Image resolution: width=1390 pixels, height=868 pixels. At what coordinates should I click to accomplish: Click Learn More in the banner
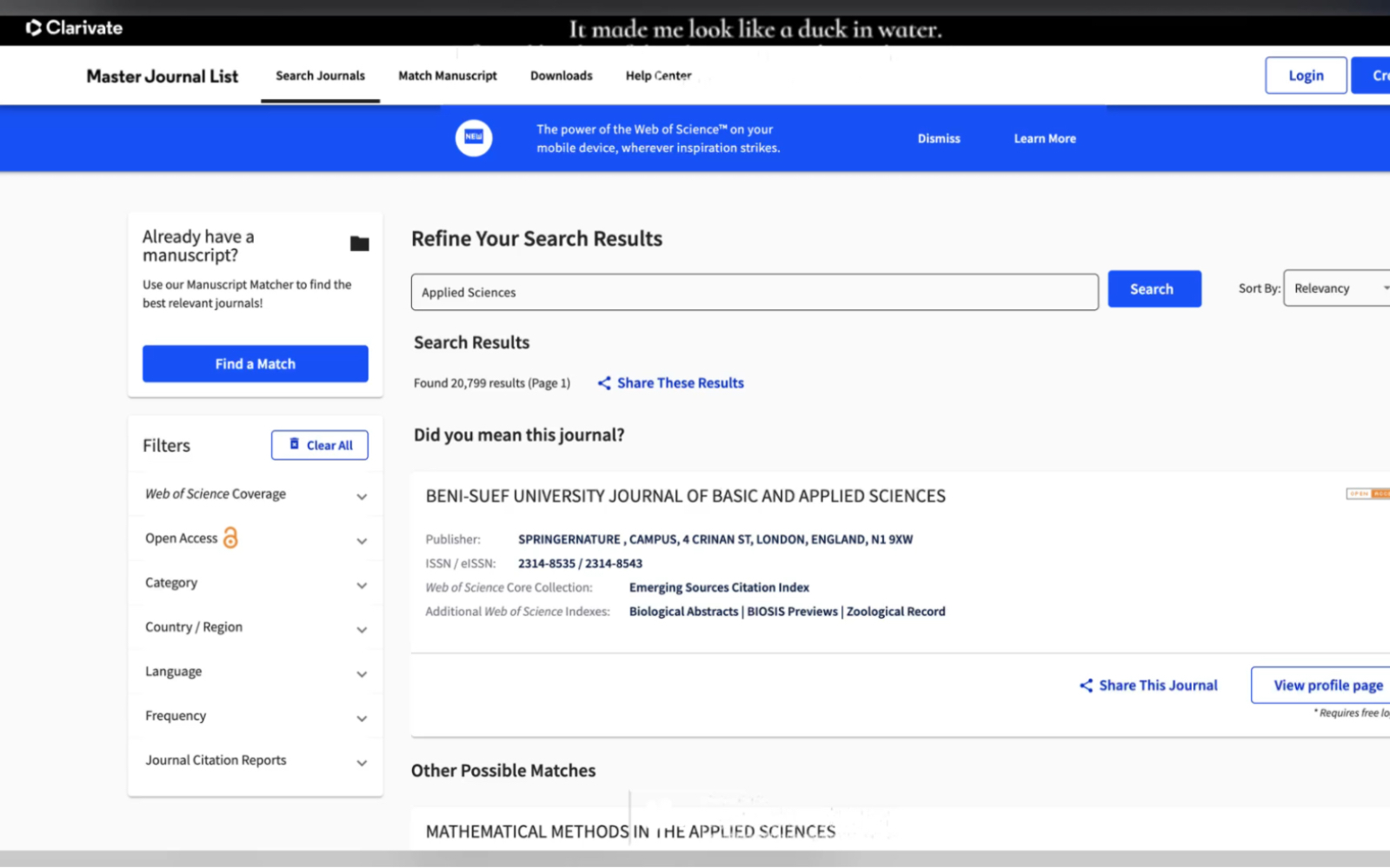(1045, 138)
